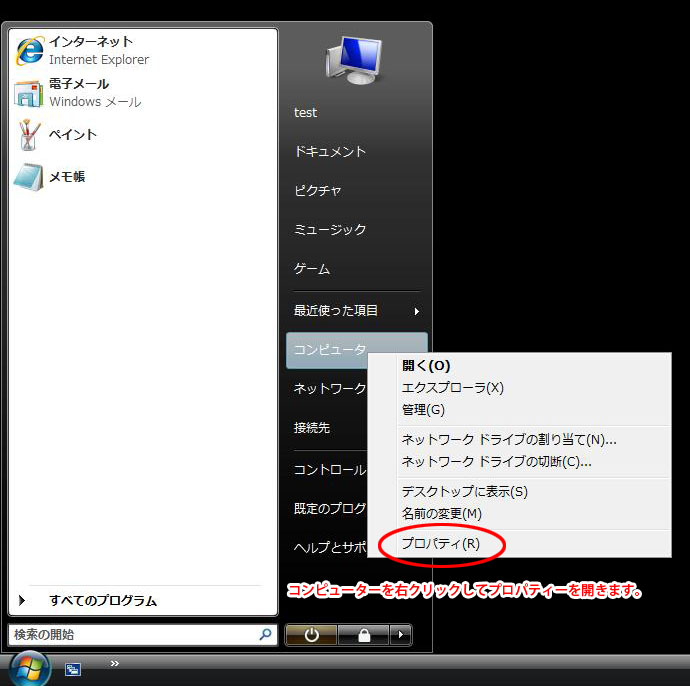Viewport: 690px width, 686px height.
Task: Click the lock button
Action: (363, 635)
